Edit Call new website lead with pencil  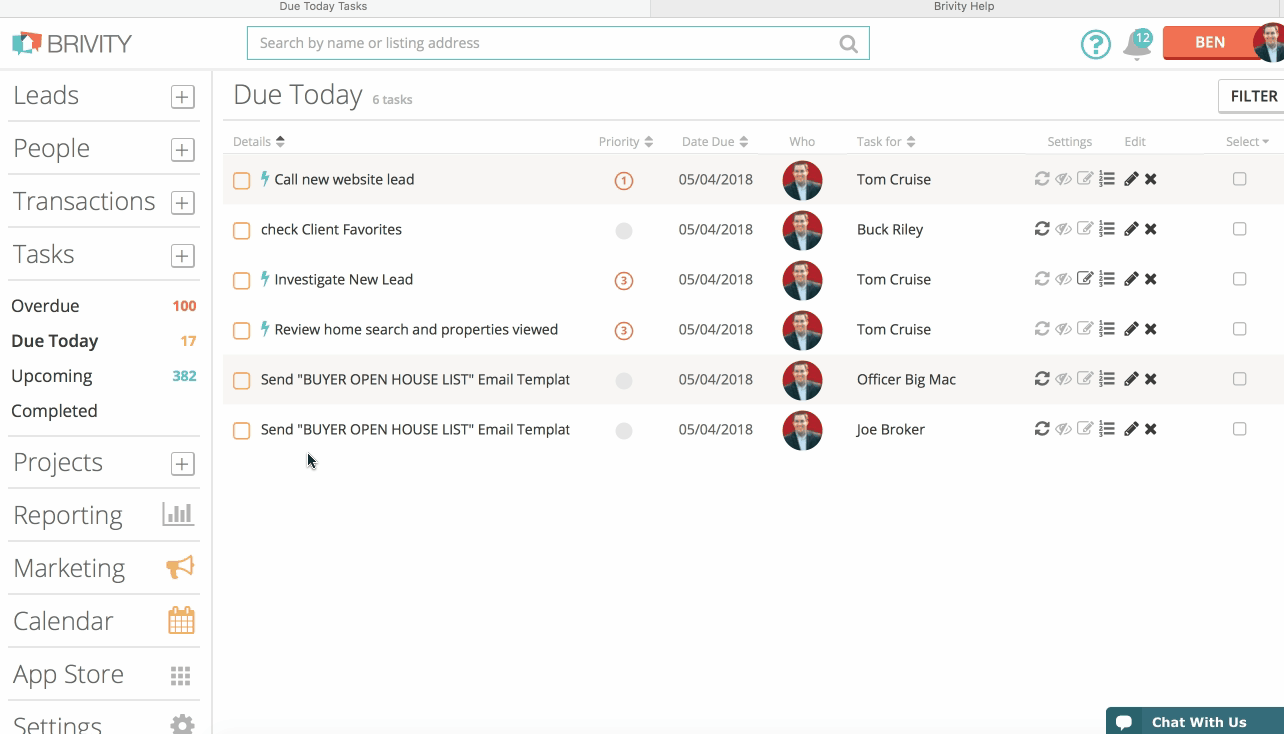tap(1131, 179)
